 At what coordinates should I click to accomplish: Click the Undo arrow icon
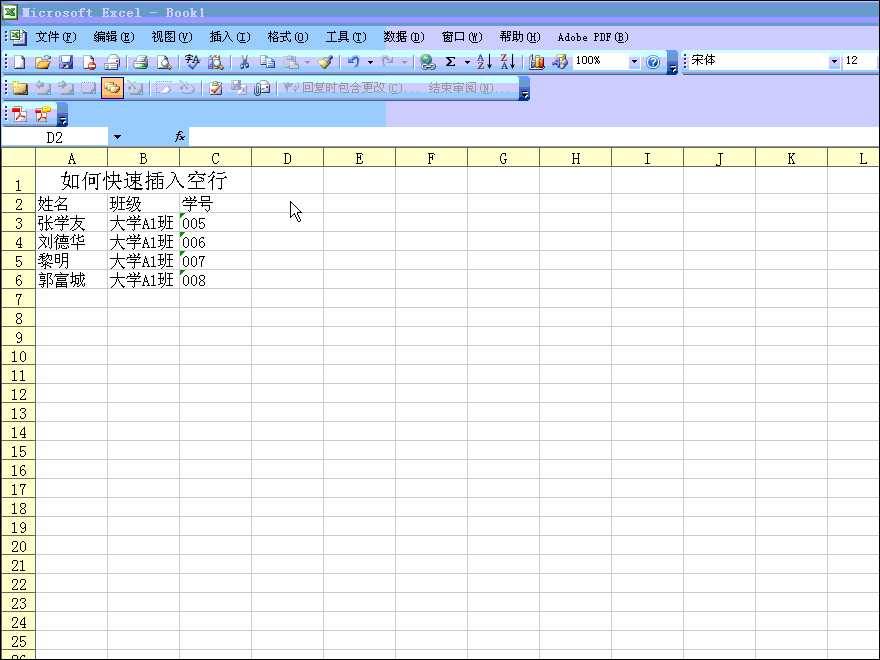click(x=353, y=62)
